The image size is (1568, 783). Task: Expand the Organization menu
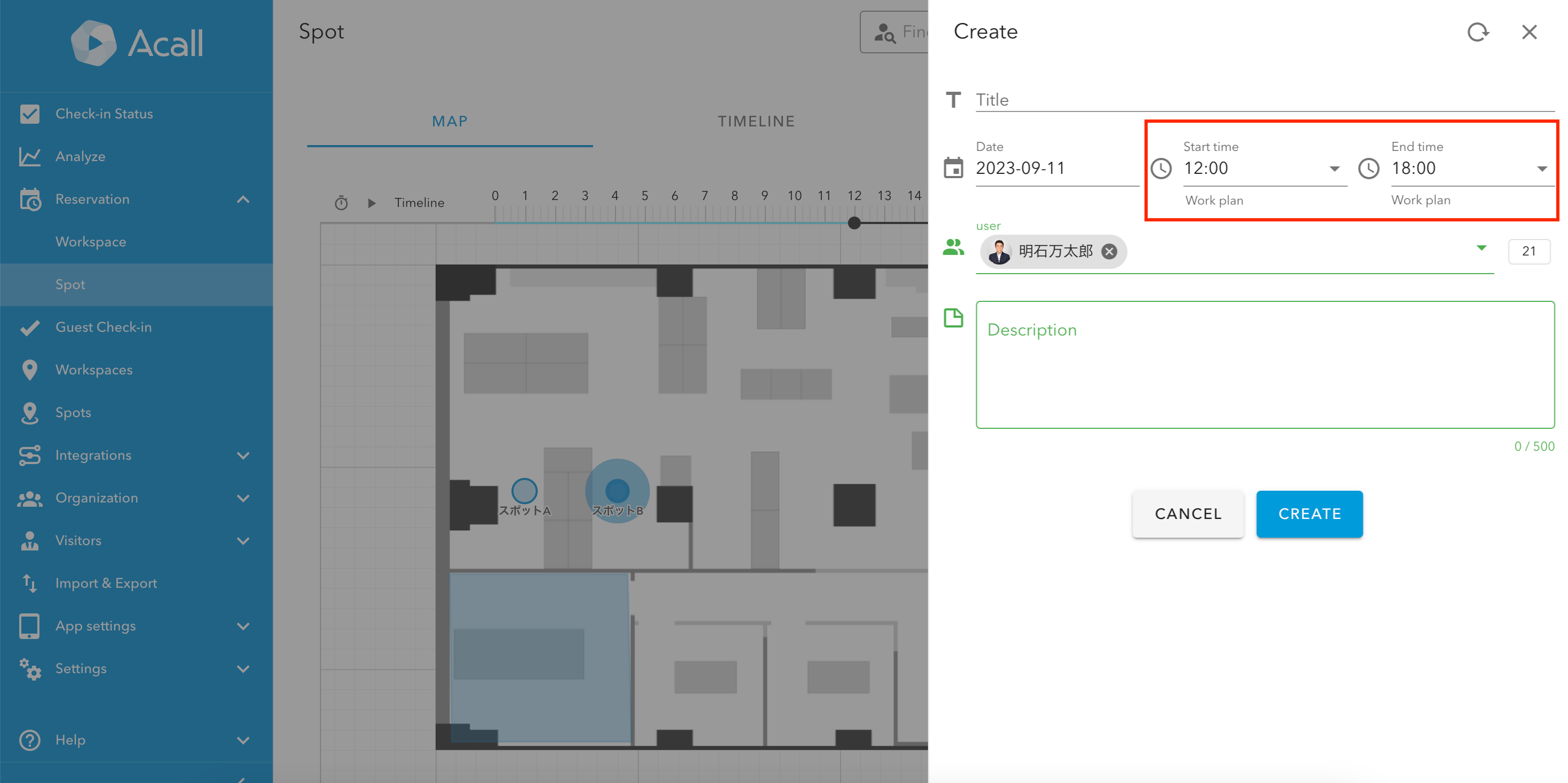point(243,498)
